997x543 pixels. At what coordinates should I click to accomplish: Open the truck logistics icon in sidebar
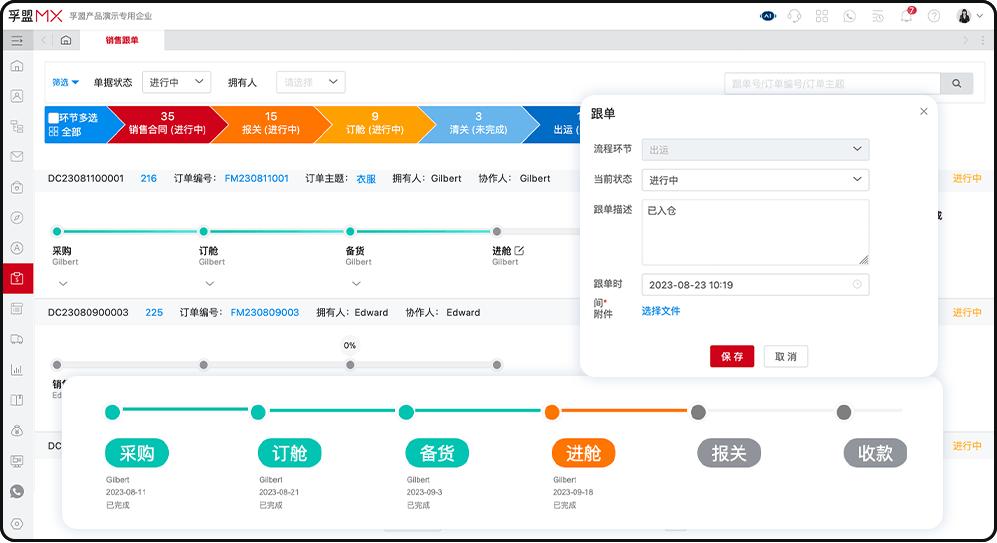tap(17, 339)
